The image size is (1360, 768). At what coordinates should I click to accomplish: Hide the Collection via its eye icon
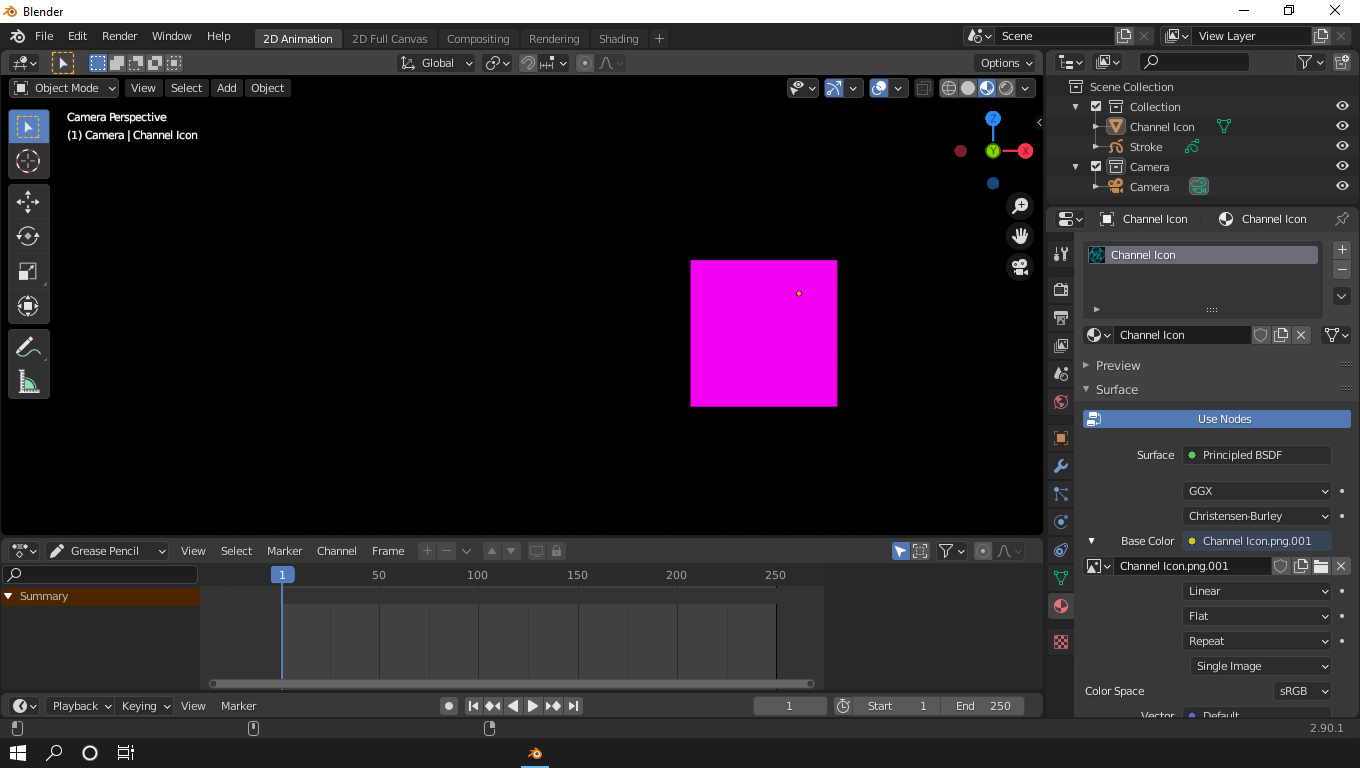pyautogui.click(x=1342, y=107)
